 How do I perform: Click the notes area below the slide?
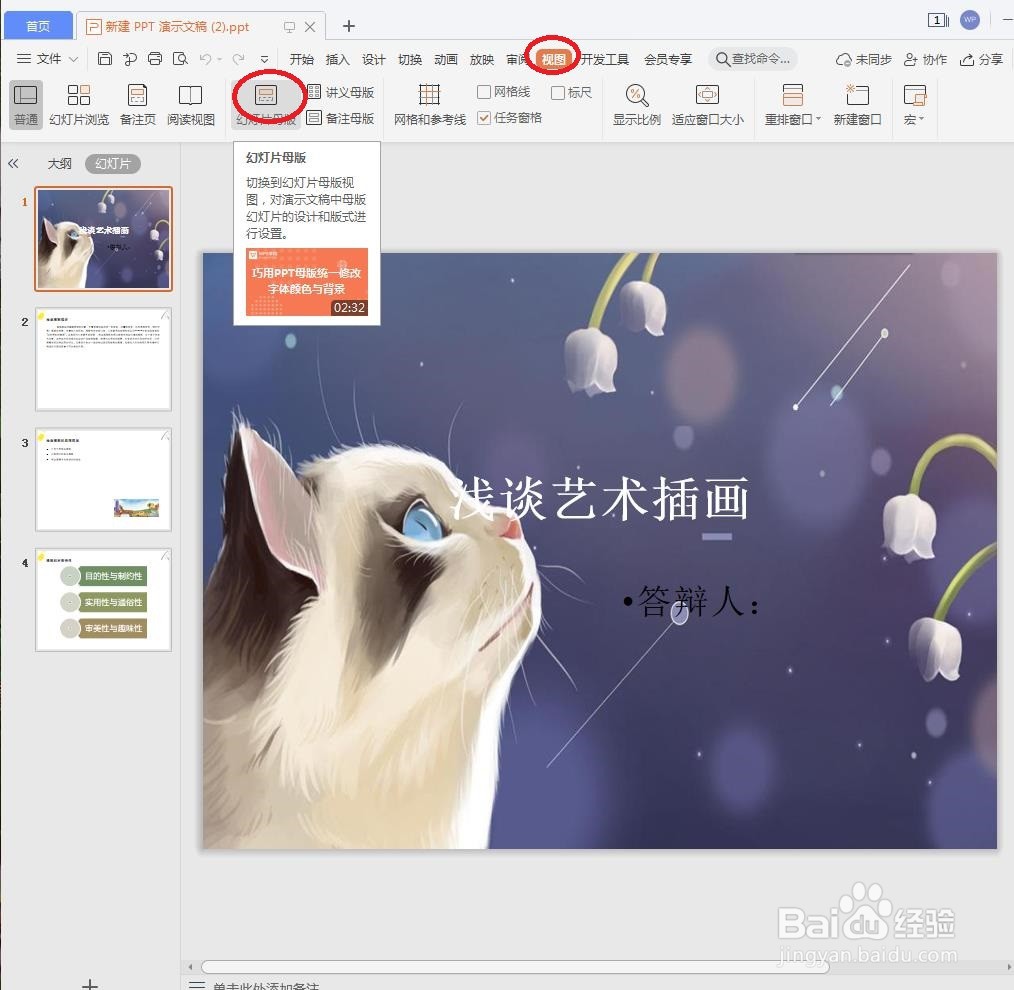[265, 985]
